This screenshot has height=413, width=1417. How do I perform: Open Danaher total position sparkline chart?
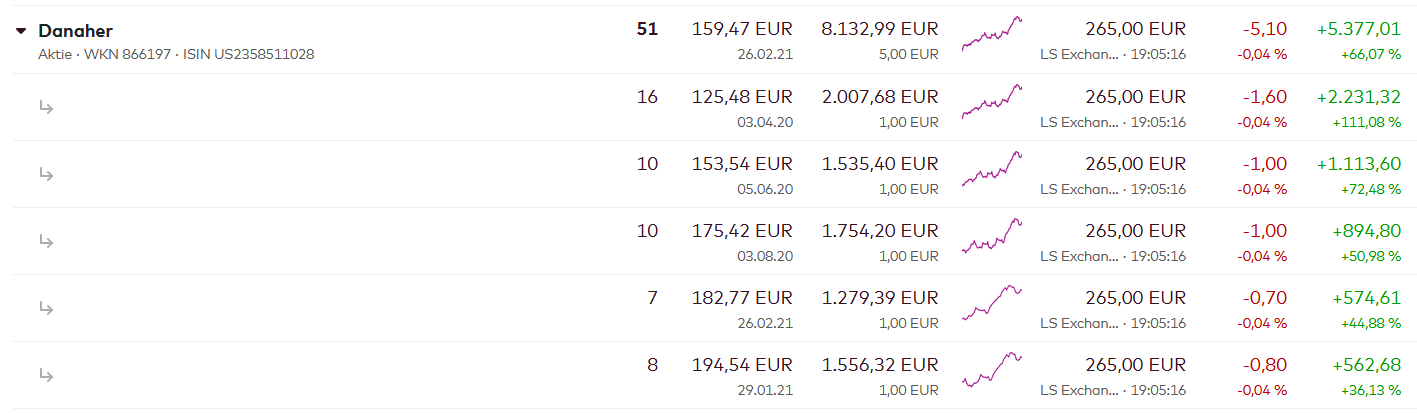(992, 34)
